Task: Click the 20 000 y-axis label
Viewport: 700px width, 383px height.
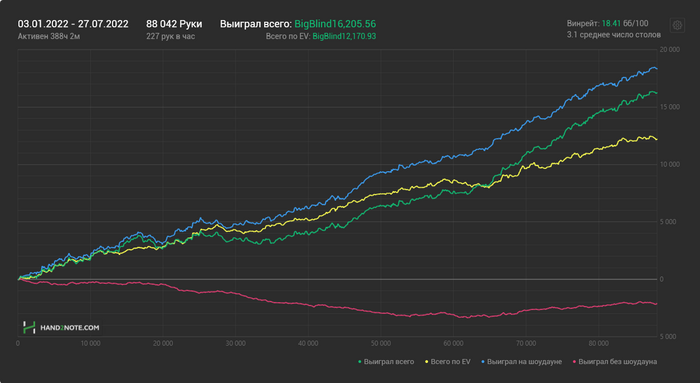Action: coord(670,50)
